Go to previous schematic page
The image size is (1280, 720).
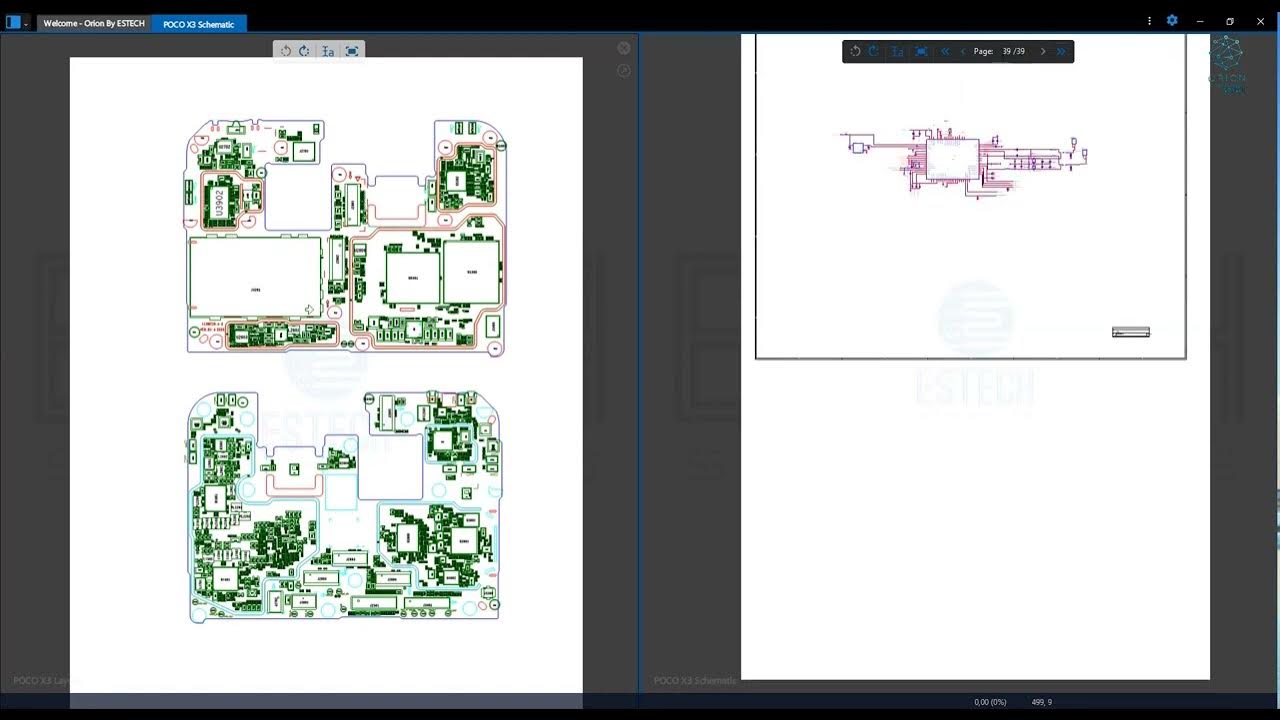tap(963, 51)
